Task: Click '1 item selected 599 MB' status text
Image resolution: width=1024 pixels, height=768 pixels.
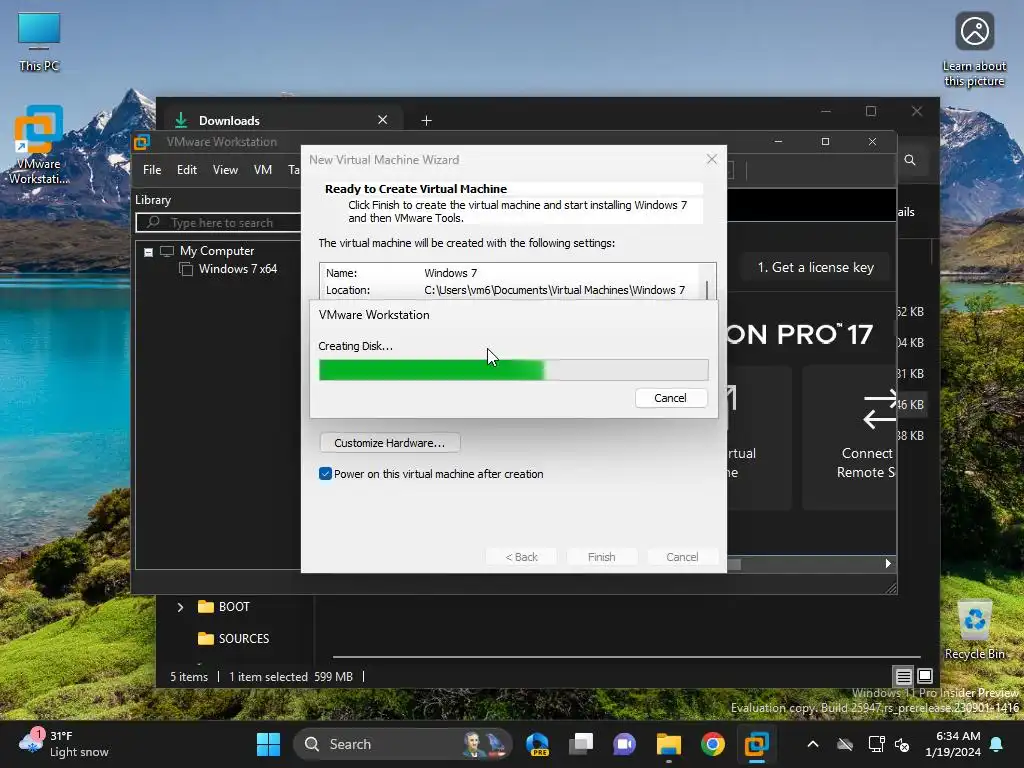Action: click(291, 677)
